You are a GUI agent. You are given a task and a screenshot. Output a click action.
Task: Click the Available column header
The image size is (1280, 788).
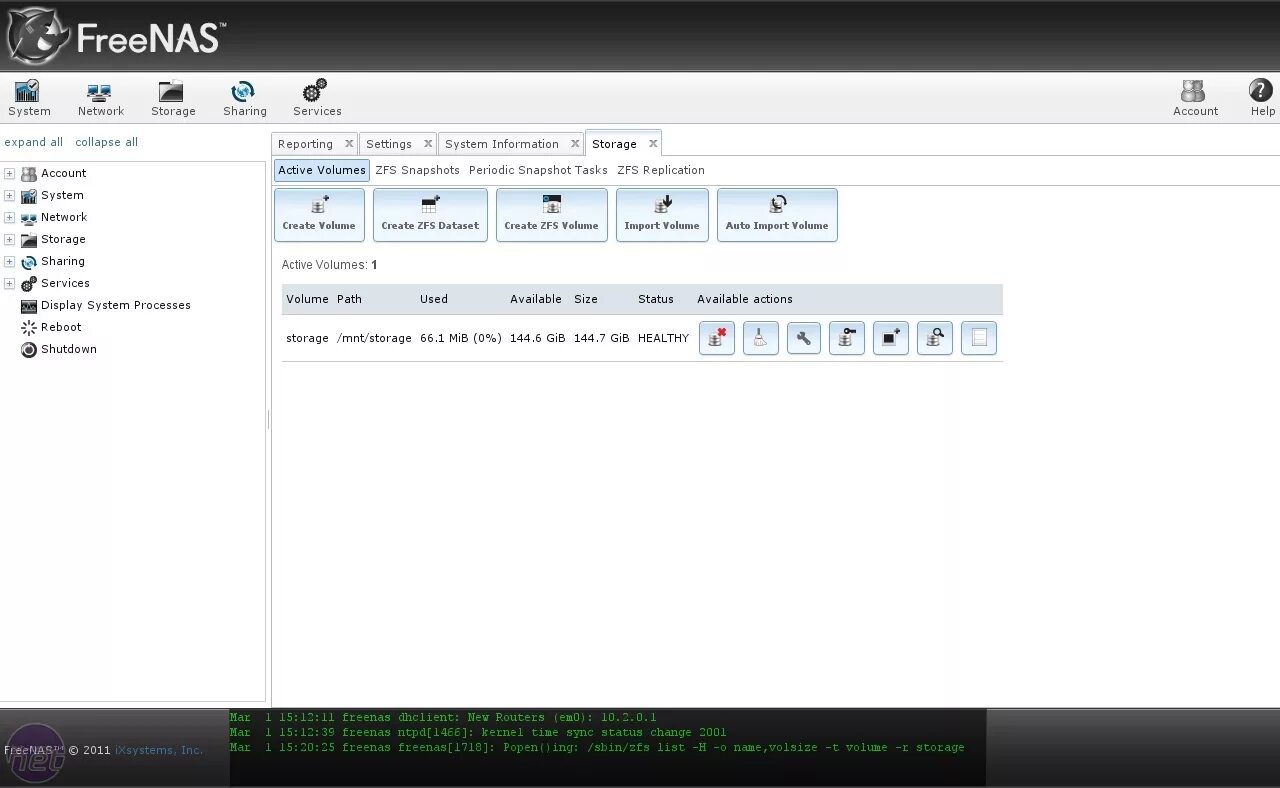536,299
